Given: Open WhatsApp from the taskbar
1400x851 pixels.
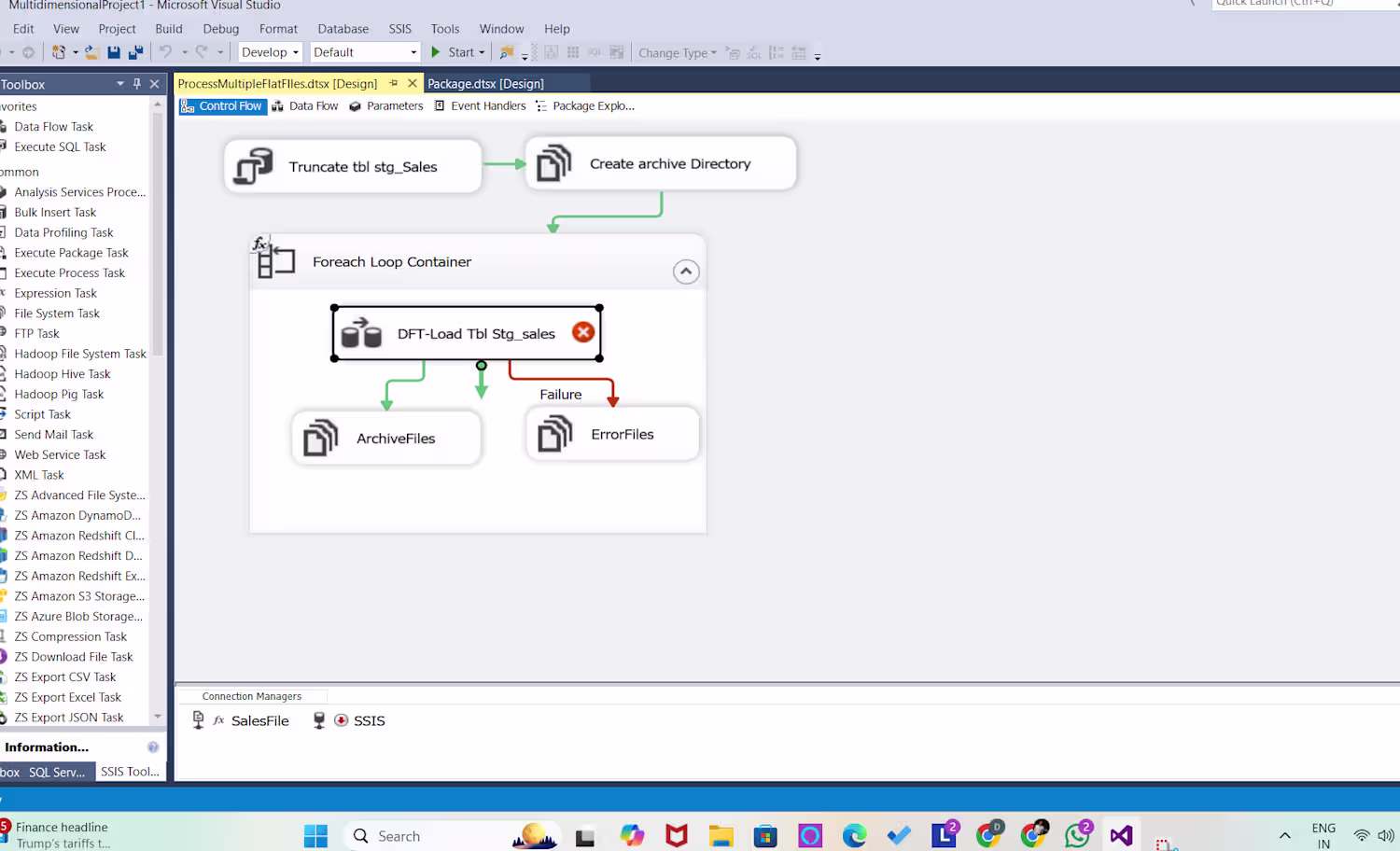Looking at the screenshot, I should 1078,833.
